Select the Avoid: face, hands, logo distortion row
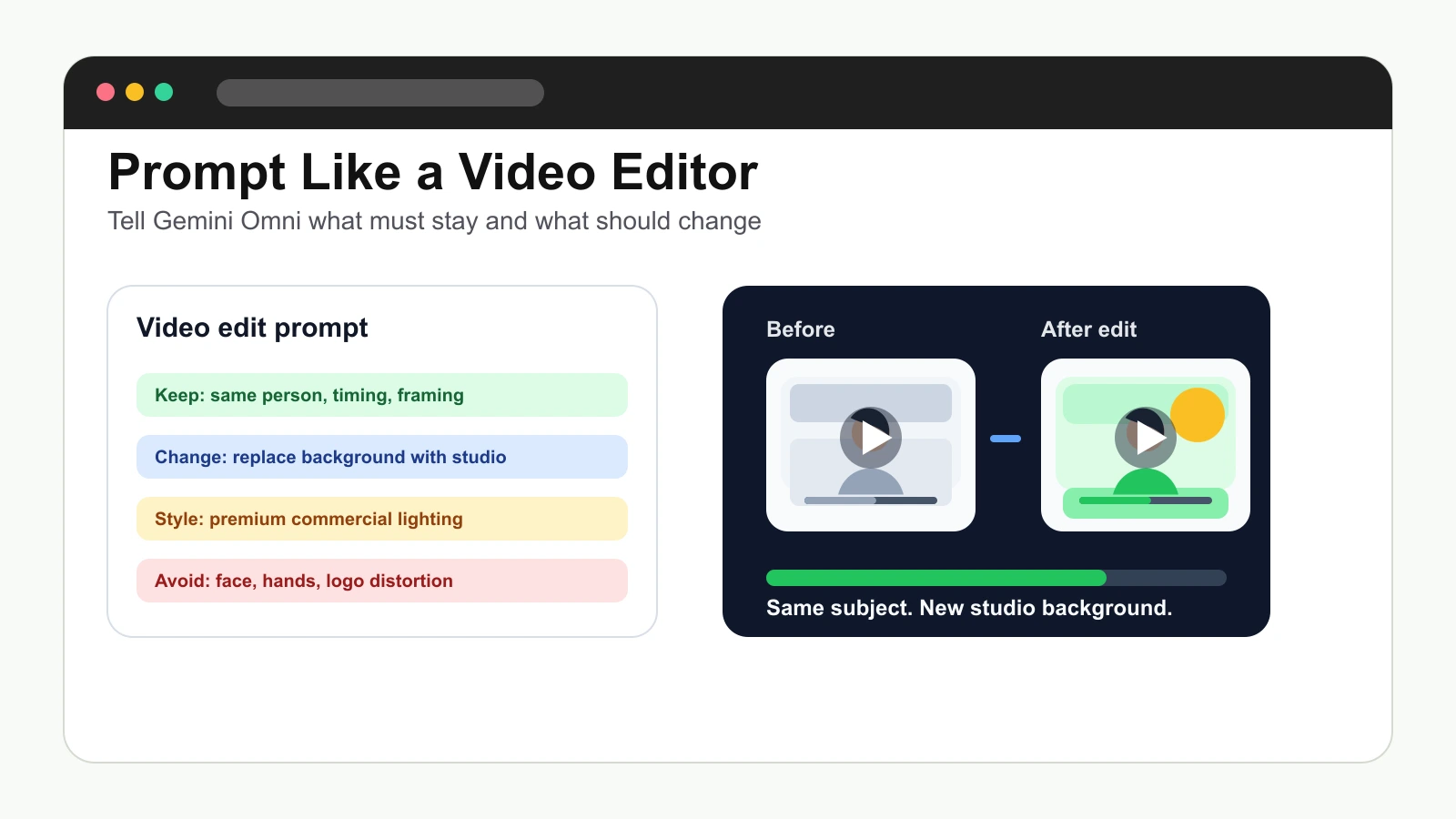1456x819 pixels. [x=382, y=581]
